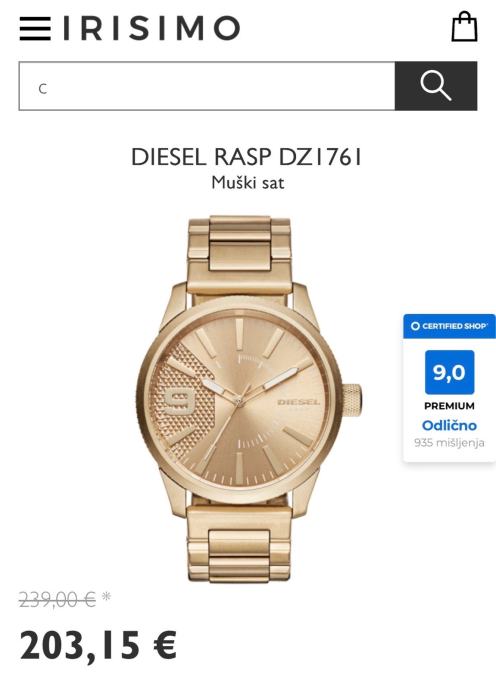Open the gold Diesel watch image
The height and width of the screenshot is (690, 496).
pos(249,398)
